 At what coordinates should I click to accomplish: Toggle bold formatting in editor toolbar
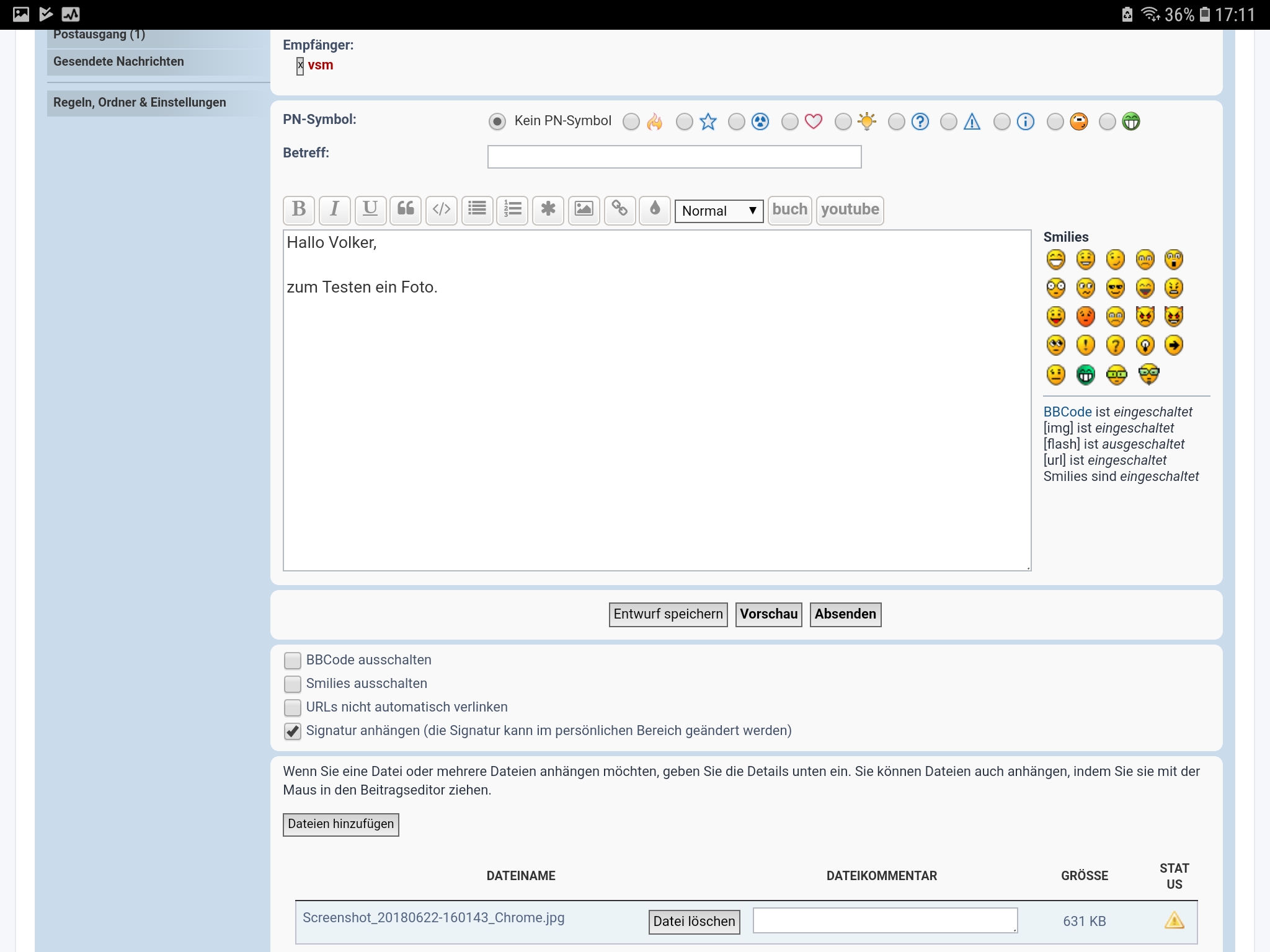tap(298, 209)
